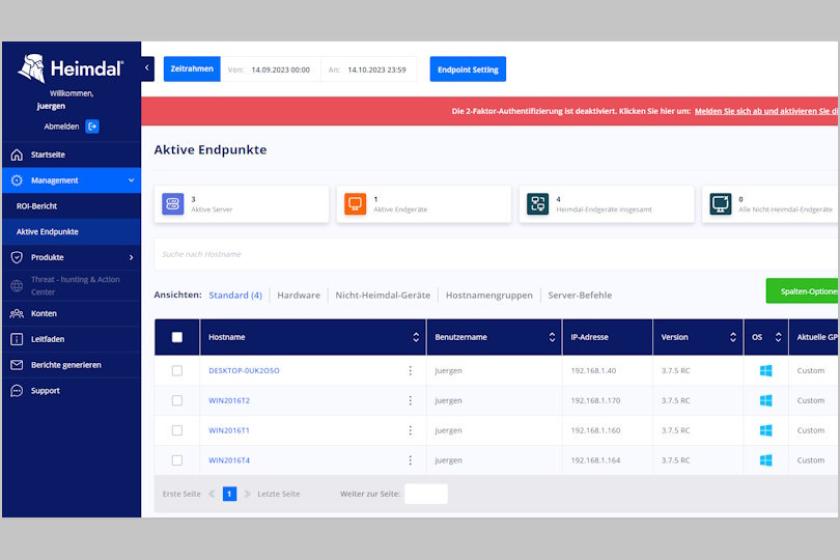The width and height of the screenshot is (840, 560).
Task: Click the 2-factor activation link in banner
Action: pyautogui.click(x=767, y=111)
